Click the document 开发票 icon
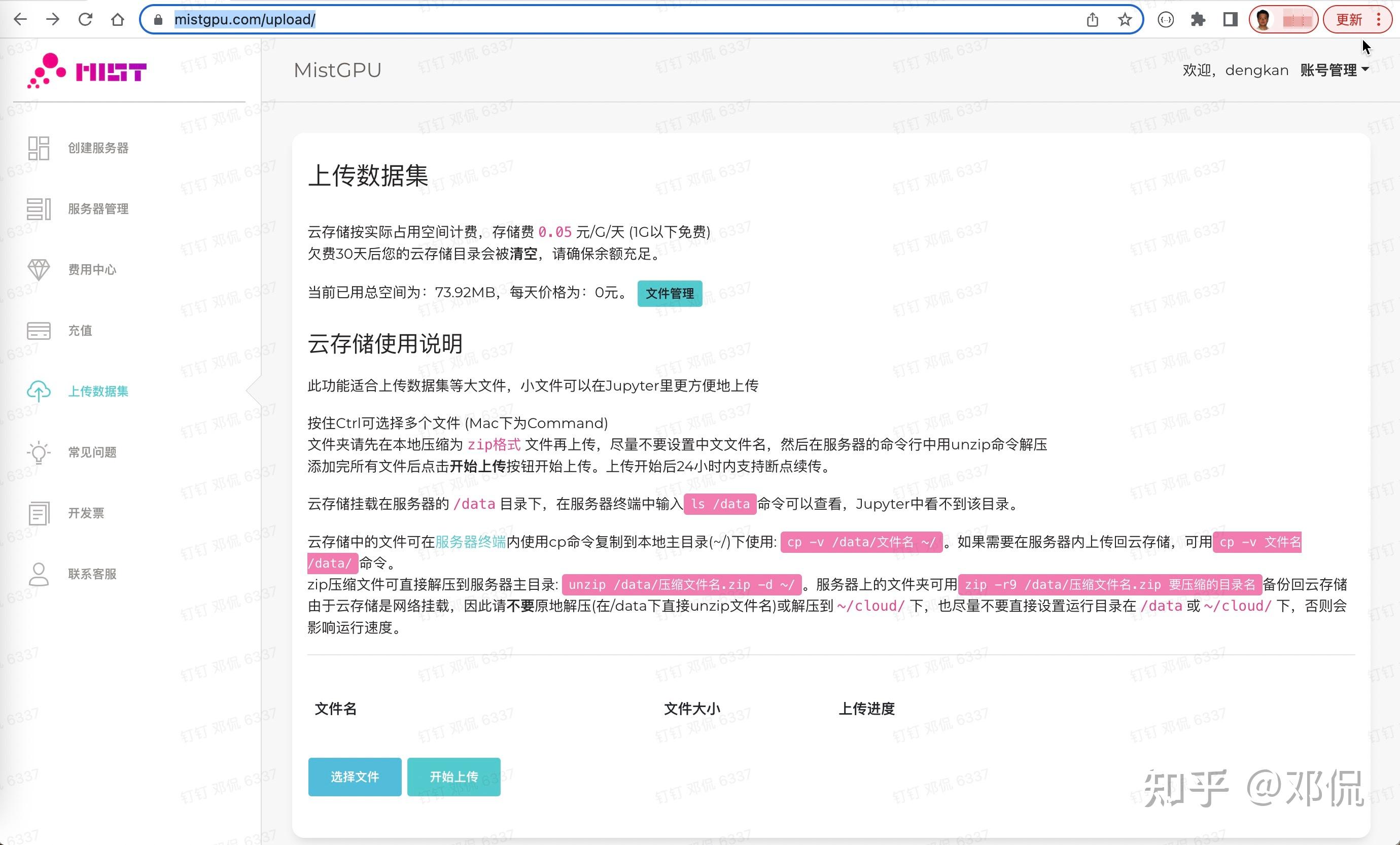Screen dimensions: 1400x845 tap(39, 513)
